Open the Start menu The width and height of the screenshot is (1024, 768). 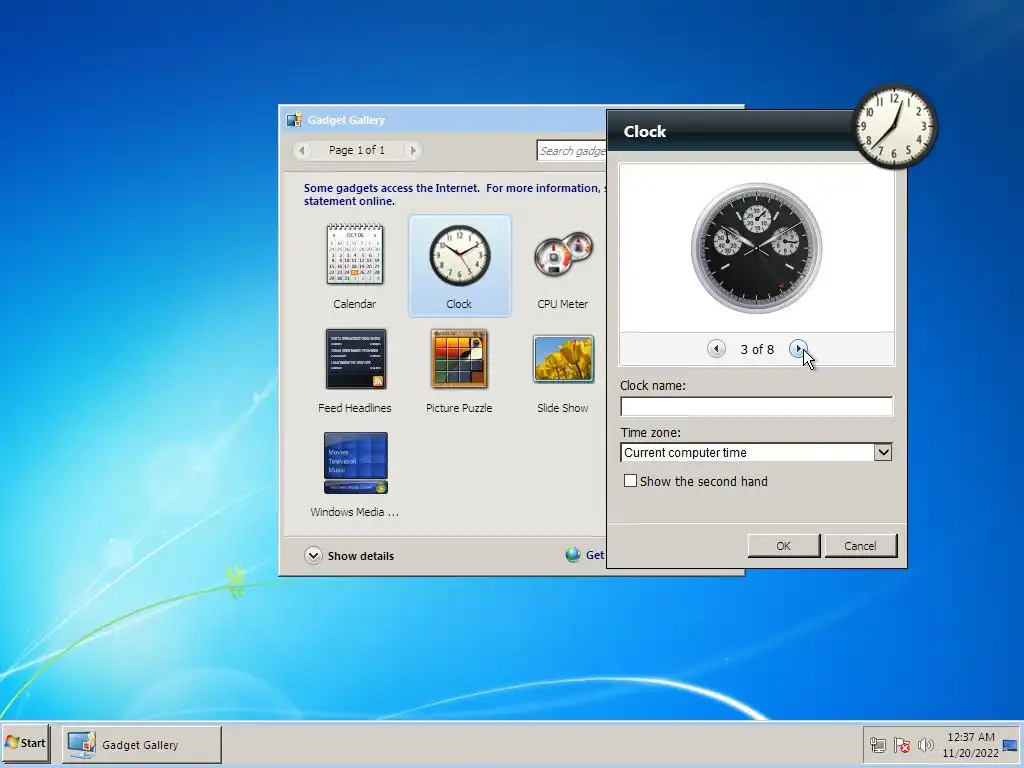pyautogui.click(x=25, y=743)
